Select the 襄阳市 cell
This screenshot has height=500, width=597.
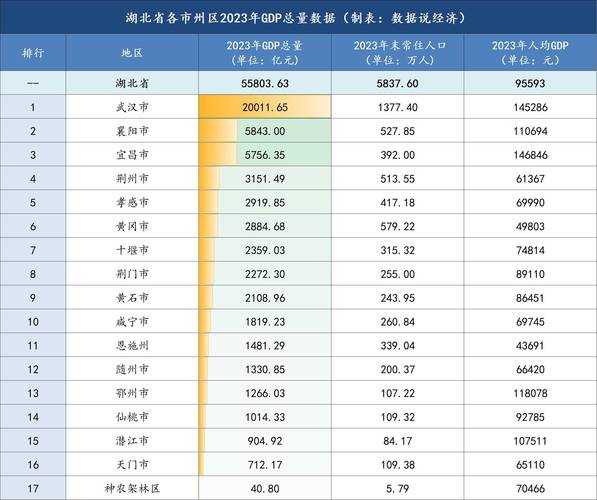132,131
